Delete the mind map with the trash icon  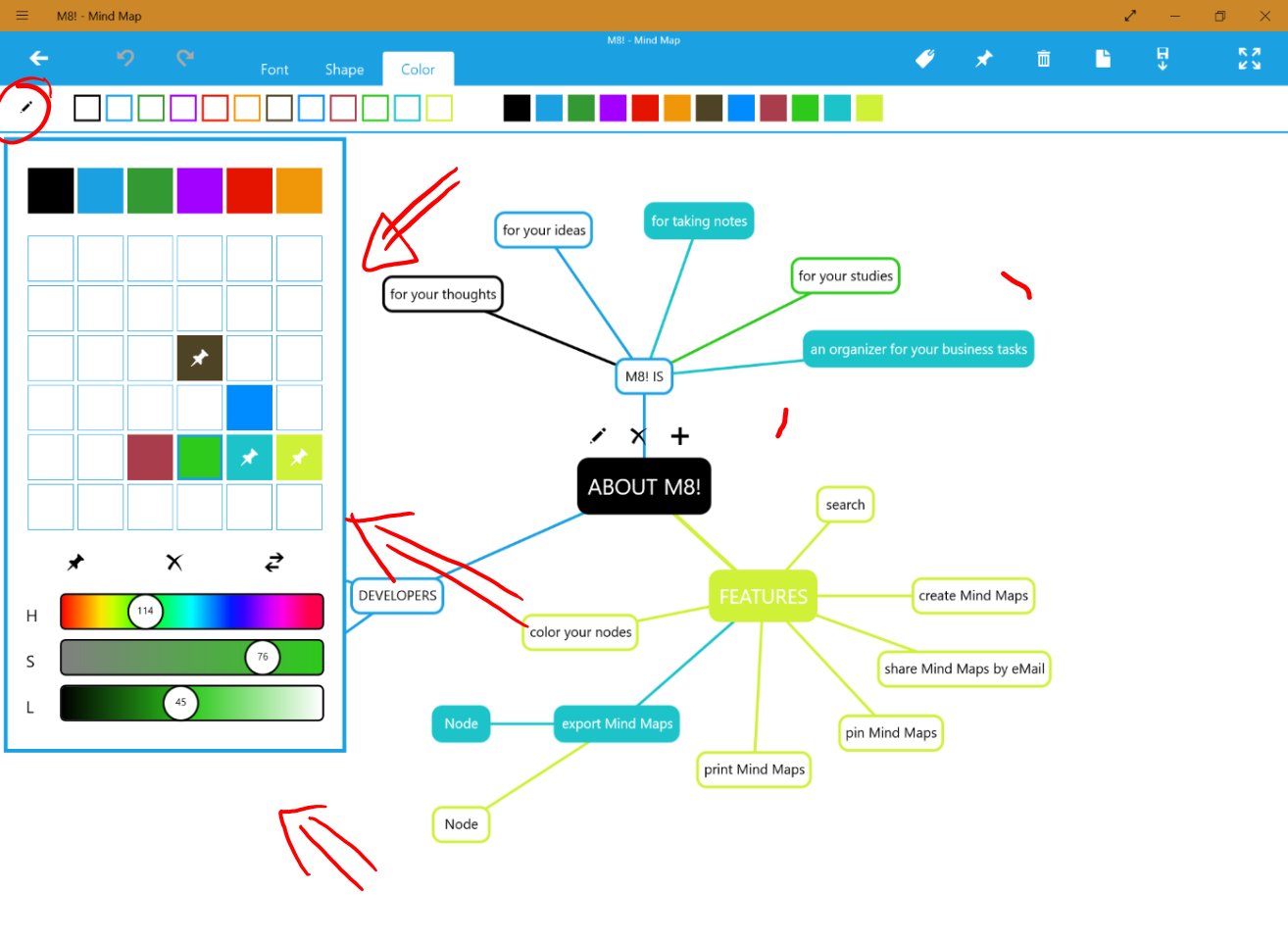click(1043, 59)
